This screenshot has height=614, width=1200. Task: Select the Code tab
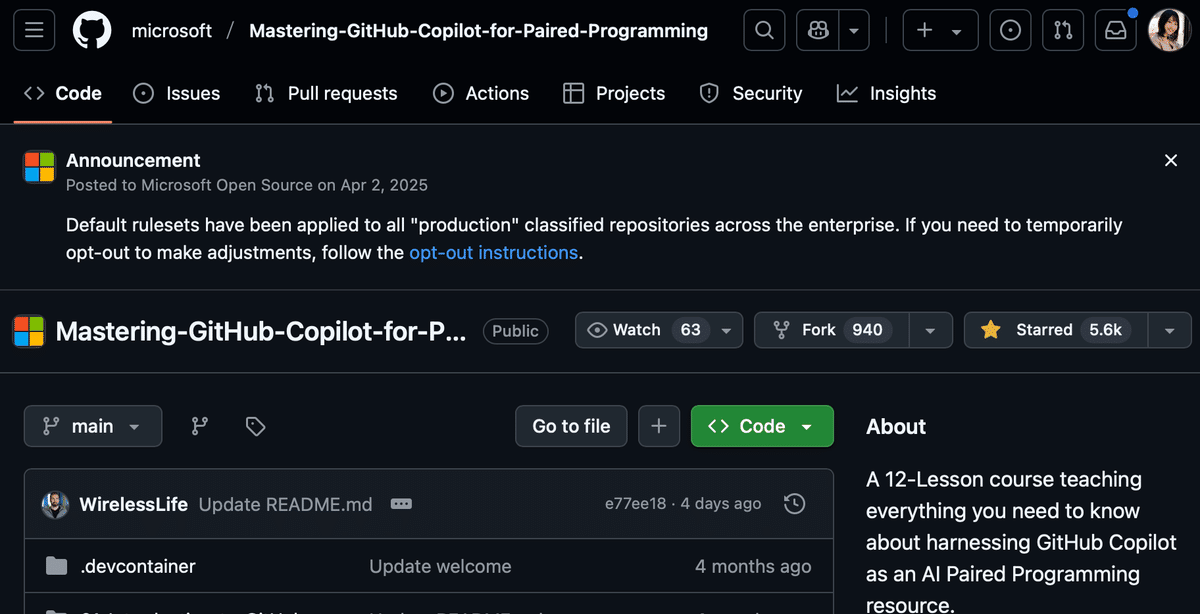click(x=63, y=93)
